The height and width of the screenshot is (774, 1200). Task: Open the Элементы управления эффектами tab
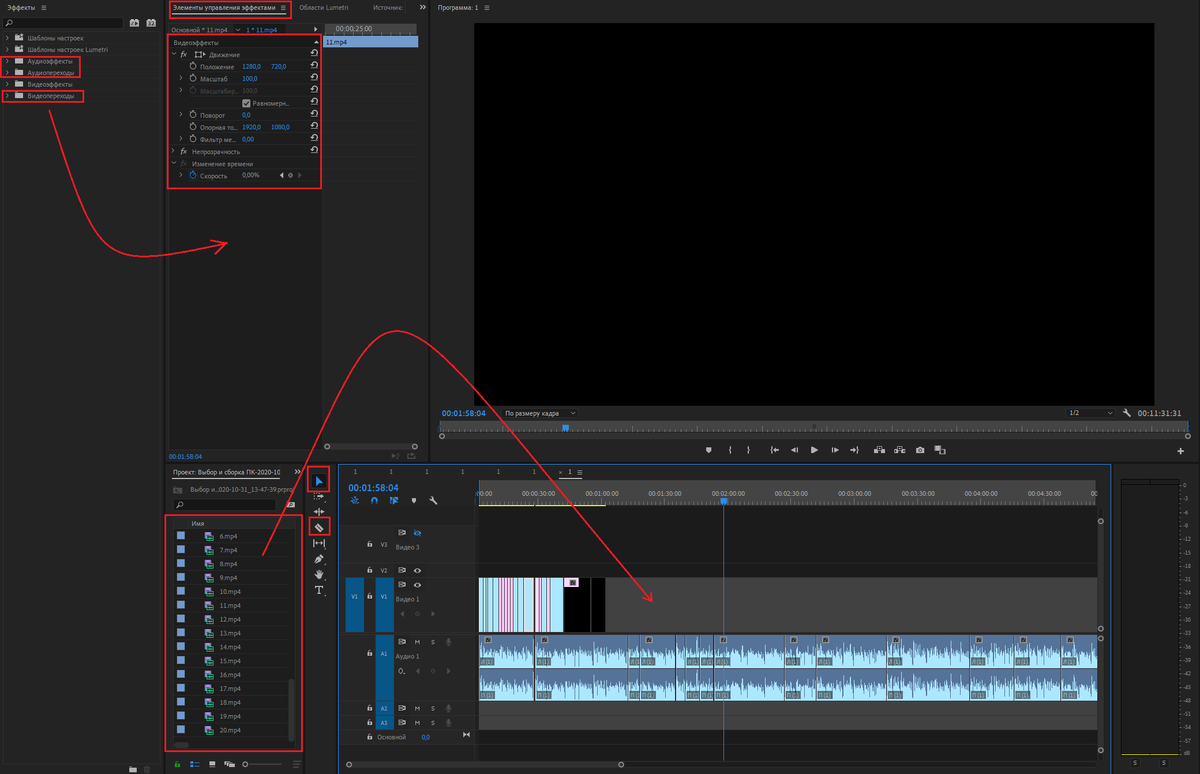[224, 7]
